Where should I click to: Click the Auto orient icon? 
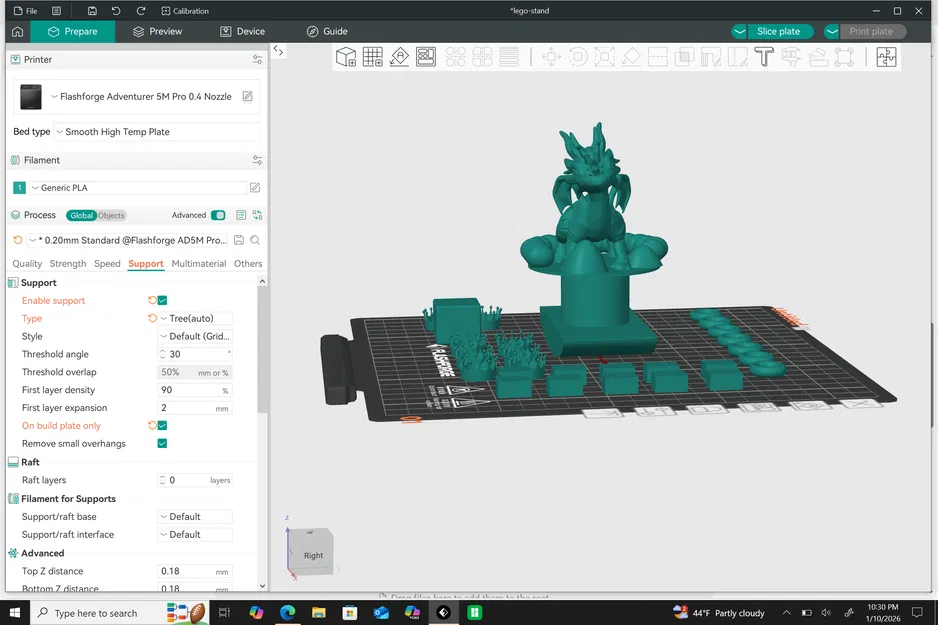click(x=399, y=57)
